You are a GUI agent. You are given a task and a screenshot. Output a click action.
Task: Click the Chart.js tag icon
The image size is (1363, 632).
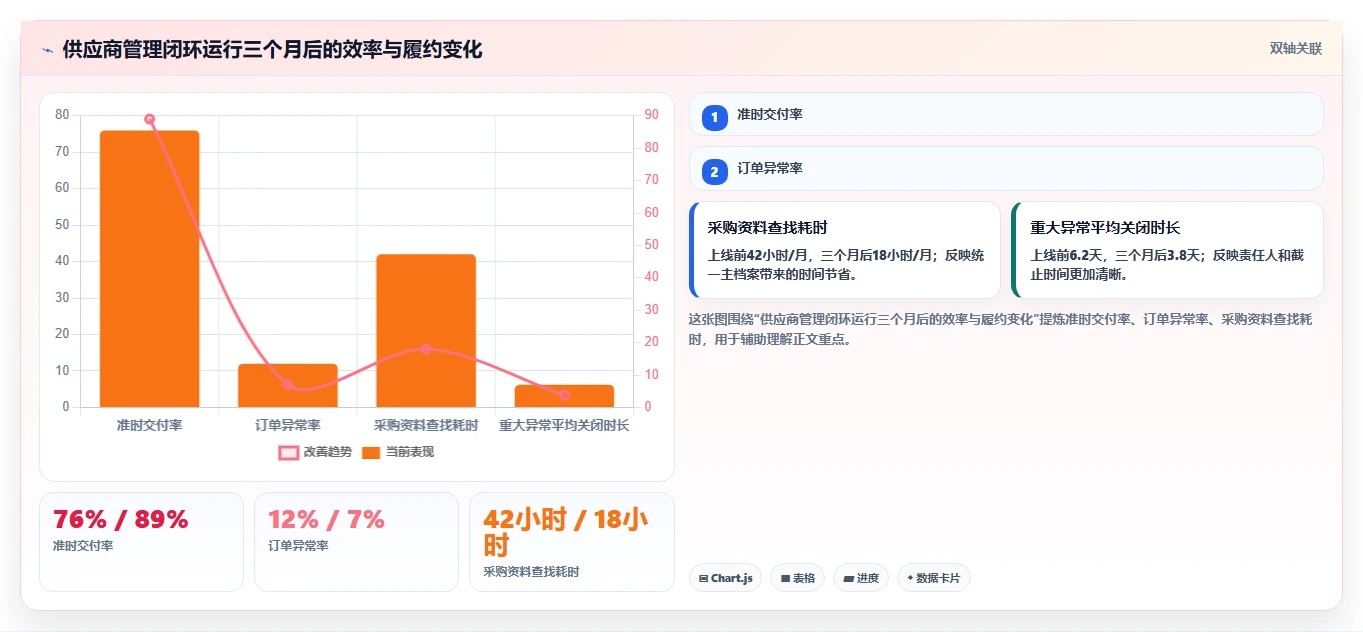coord(703,578)
